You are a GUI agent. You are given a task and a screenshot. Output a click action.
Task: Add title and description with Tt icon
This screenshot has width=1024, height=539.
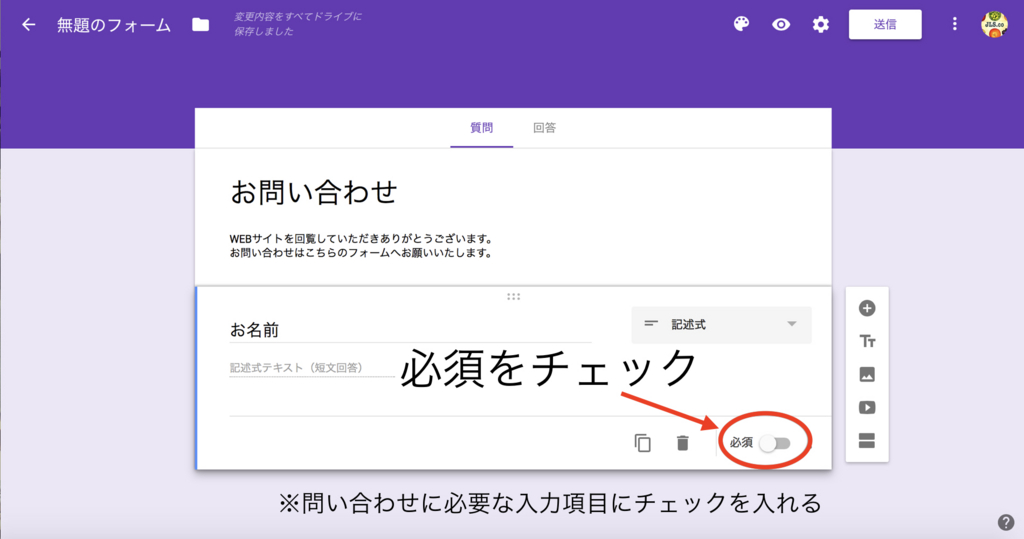tap(867, 341)
